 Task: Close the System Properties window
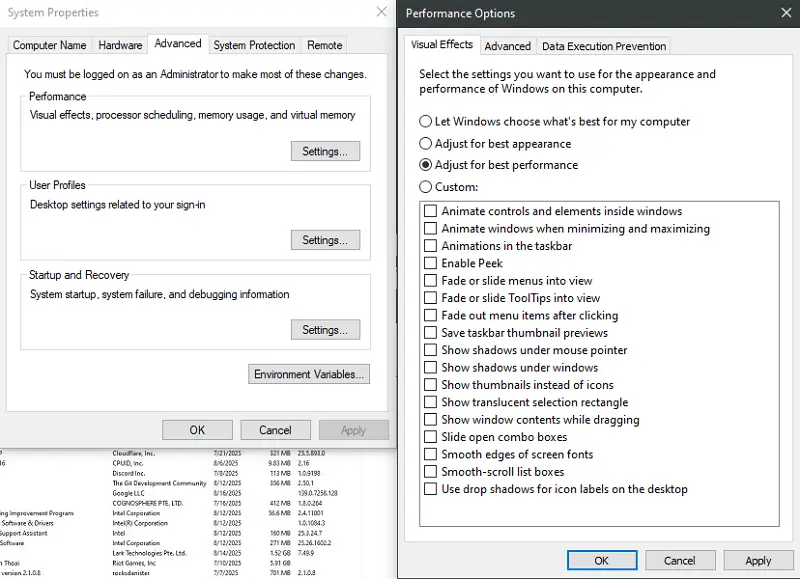click(x=381, y=12)
